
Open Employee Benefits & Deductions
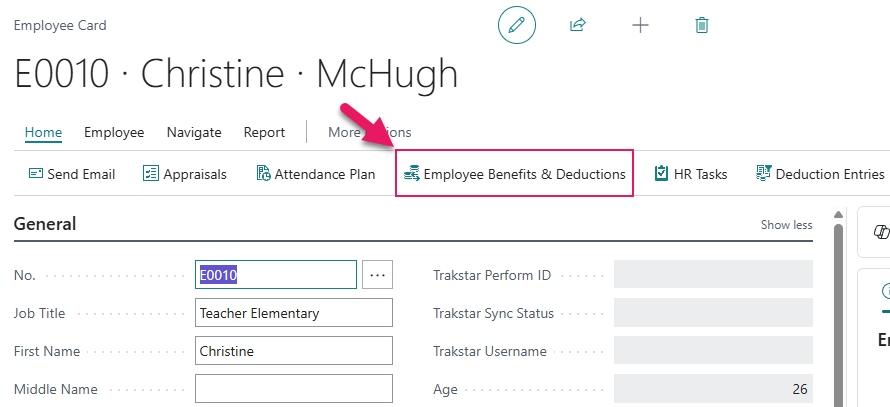coord(514,174)
